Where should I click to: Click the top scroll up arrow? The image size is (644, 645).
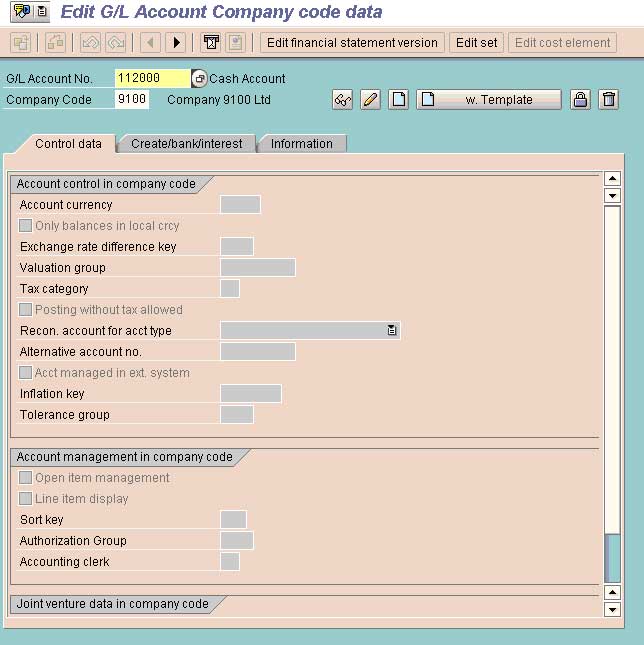(612, 179)
